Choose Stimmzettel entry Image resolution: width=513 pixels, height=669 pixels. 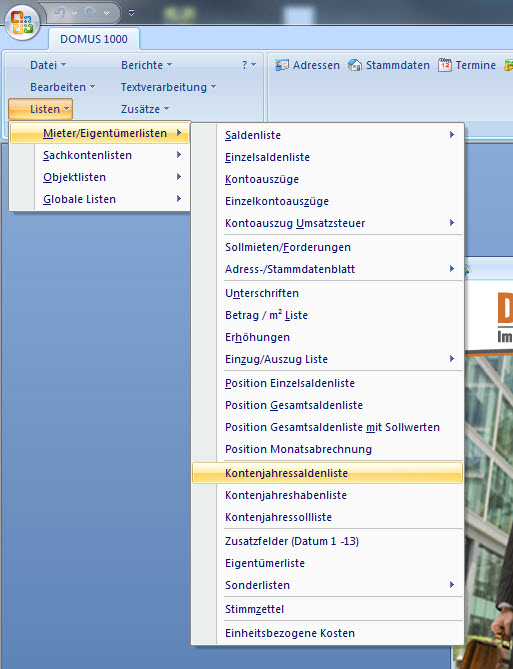point(327,609)
